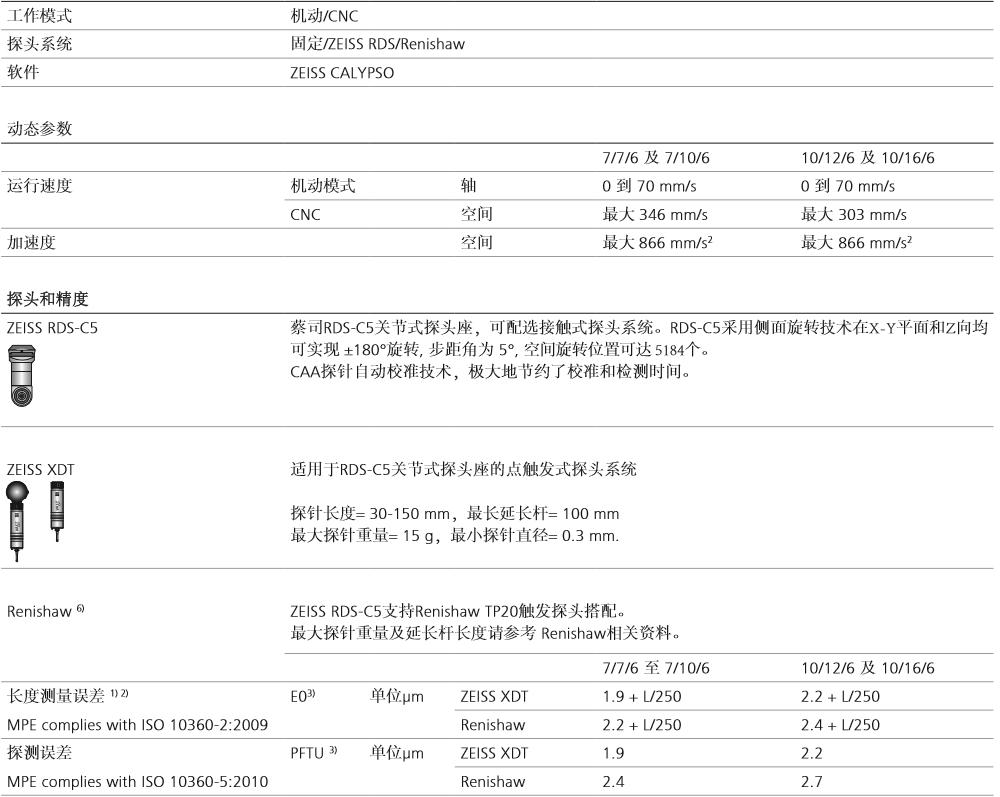Click the 动态参数 section heading

click(x=40, y=129)
